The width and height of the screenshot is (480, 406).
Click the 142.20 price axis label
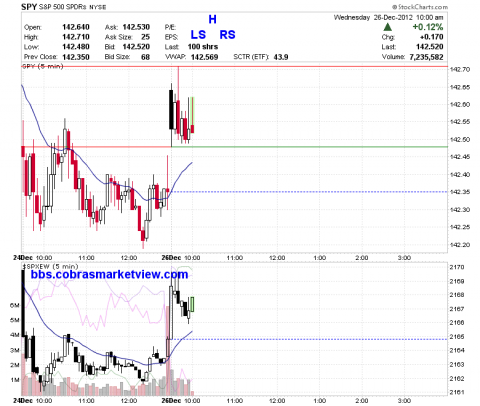tap(460, 245)
